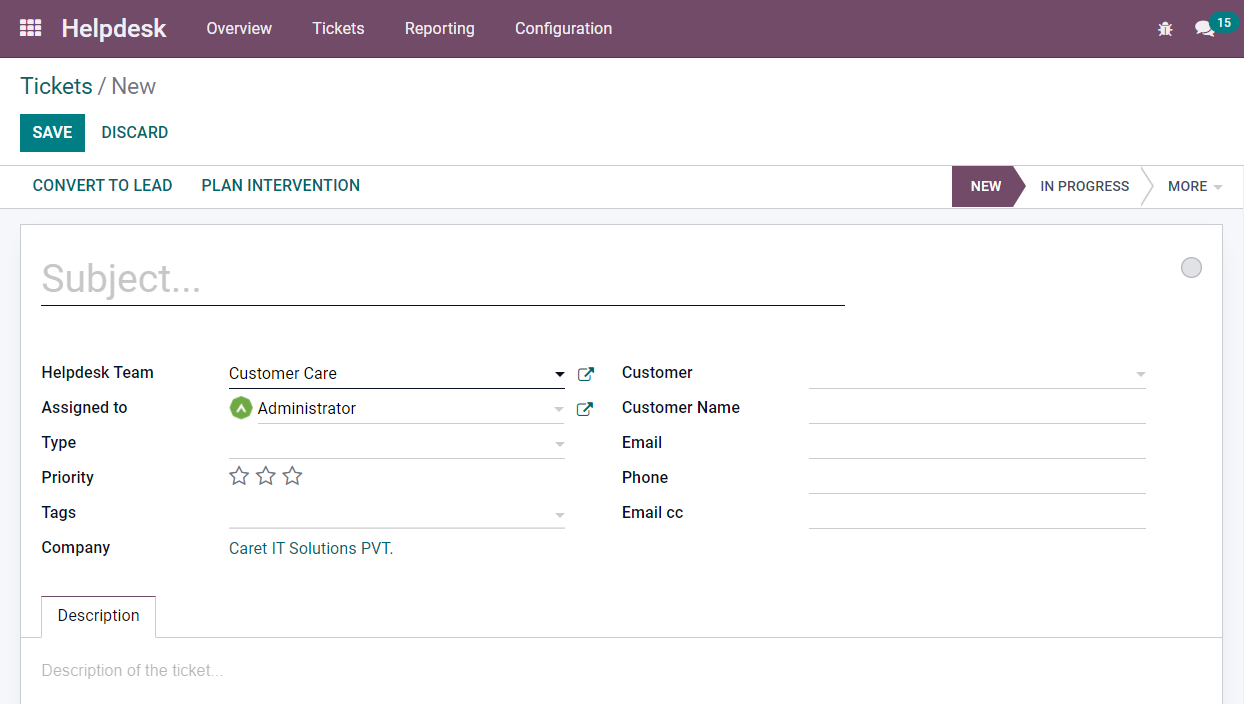Set the ticket priority to three stars
Screen dimensions: 1244x704
[292, 475]
